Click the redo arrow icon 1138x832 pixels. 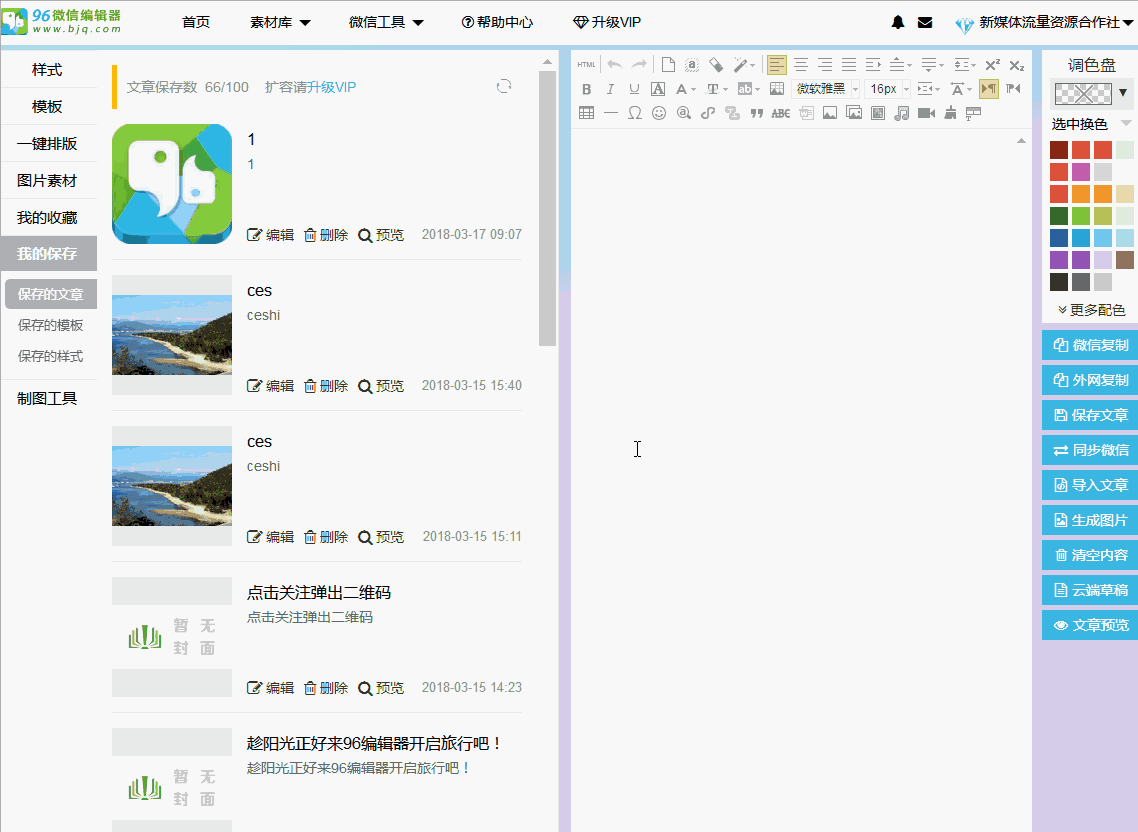click(x=639, y=65)
